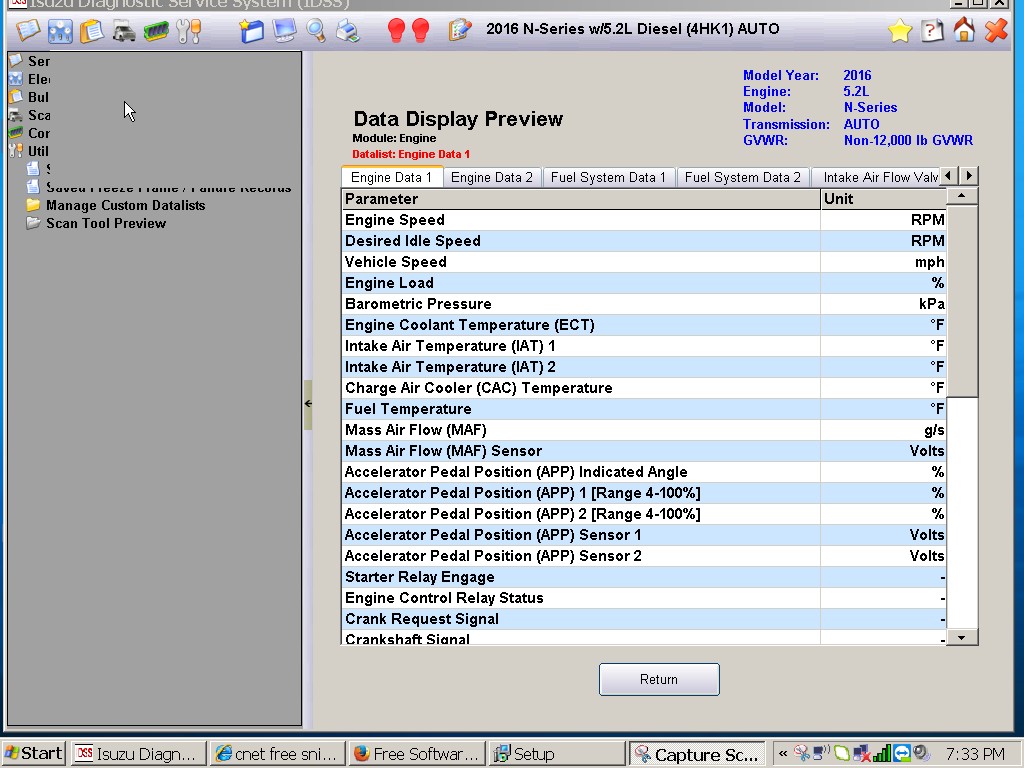Switch to the Fuel System Data 1 tab
The width and height of the screenshot is (1024, 768).
coord(608,177)
